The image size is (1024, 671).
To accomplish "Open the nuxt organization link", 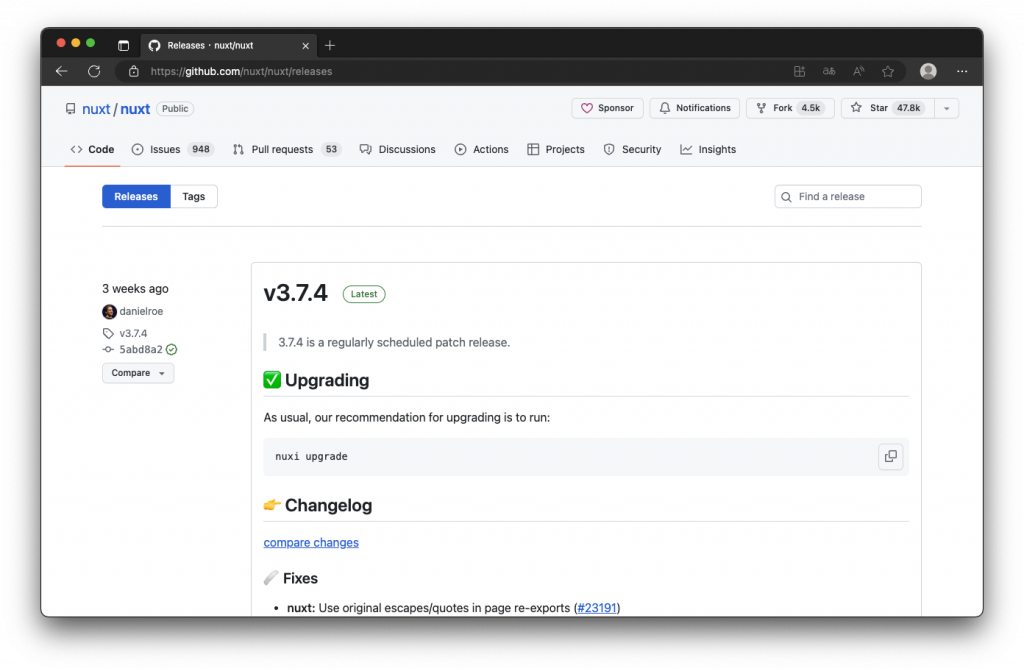I will [x=96, y=109].
